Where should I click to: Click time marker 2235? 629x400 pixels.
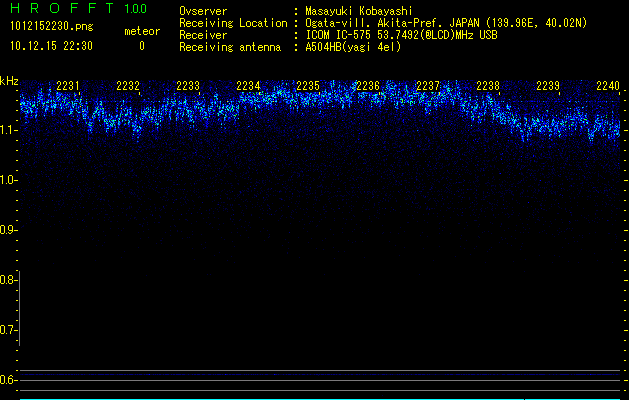click(308, 86)
